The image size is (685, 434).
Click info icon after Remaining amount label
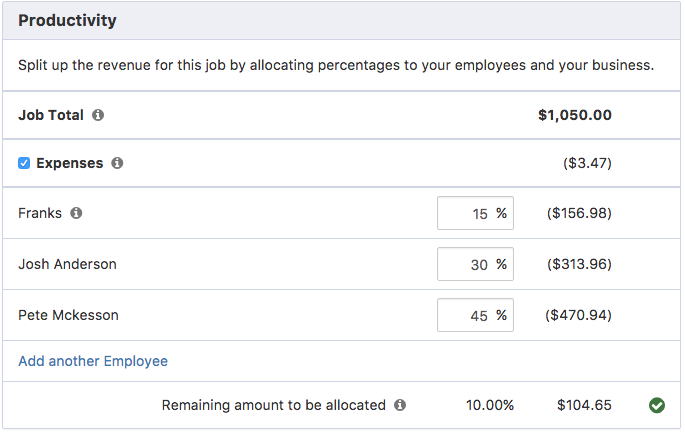pos(400,405)
